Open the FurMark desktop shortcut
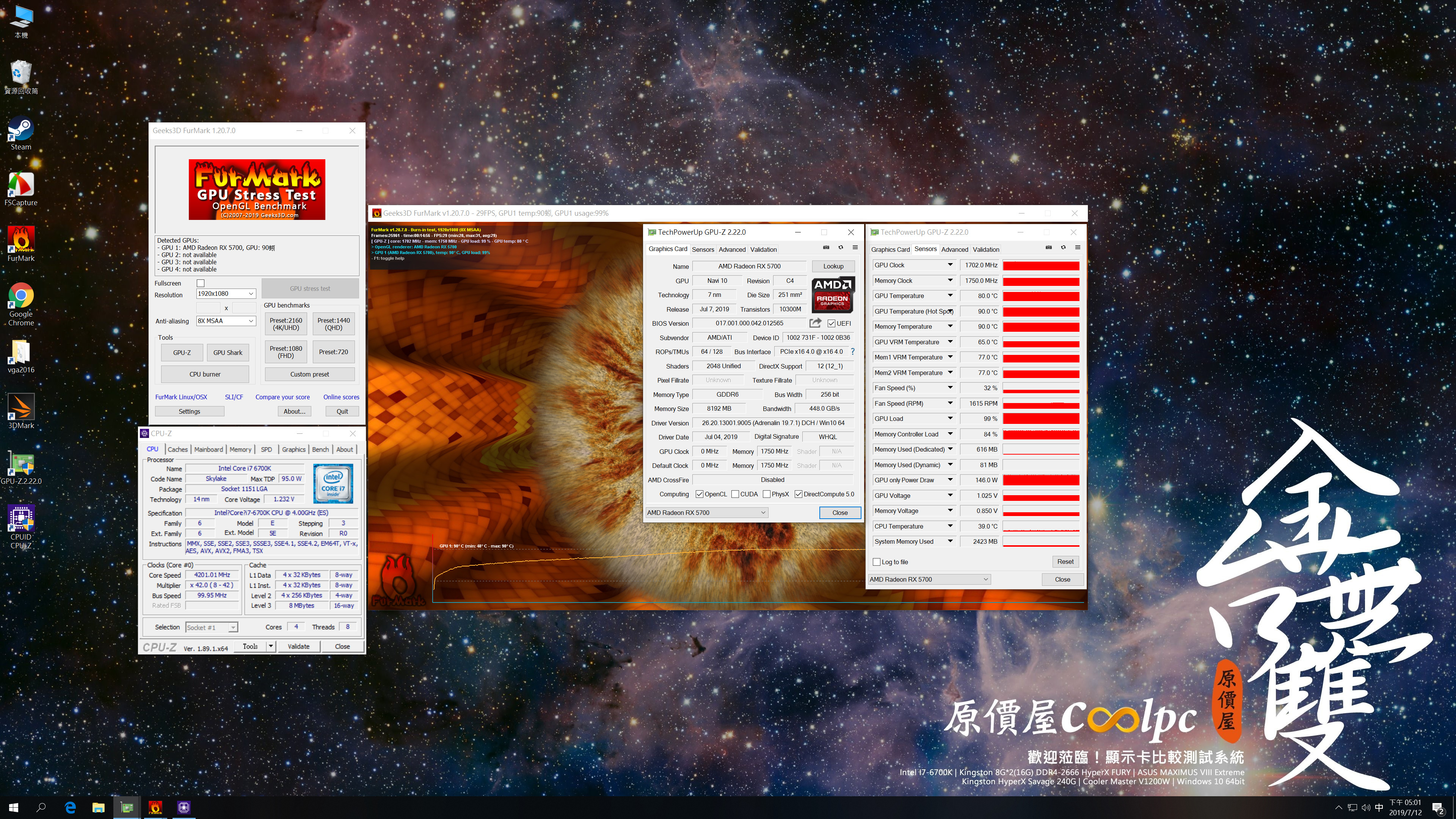The image size is (1456, 819). coord(21,245)
